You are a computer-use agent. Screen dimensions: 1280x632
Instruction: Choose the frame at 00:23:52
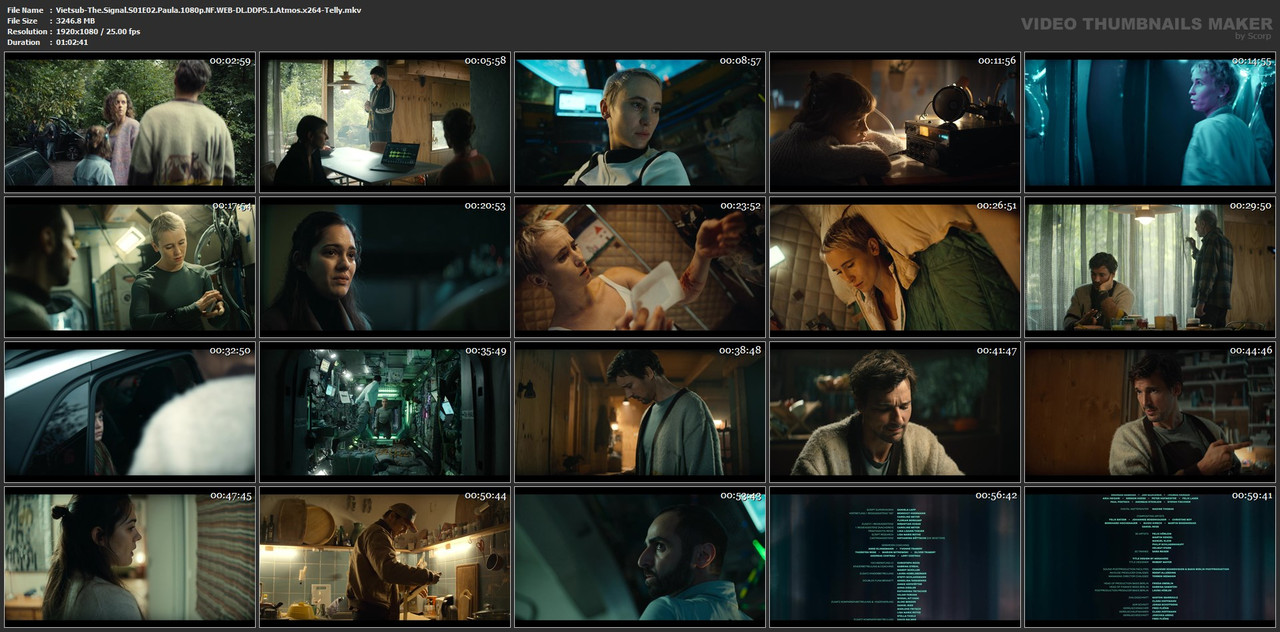pyautogui.click(x=640, y=267)
